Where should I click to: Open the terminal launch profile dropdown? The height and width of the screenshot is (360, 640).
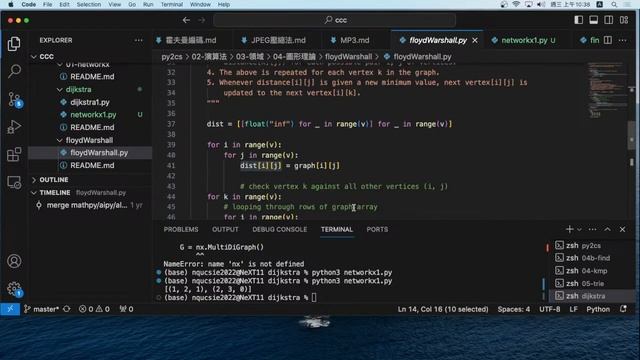(x=579, y=229)
